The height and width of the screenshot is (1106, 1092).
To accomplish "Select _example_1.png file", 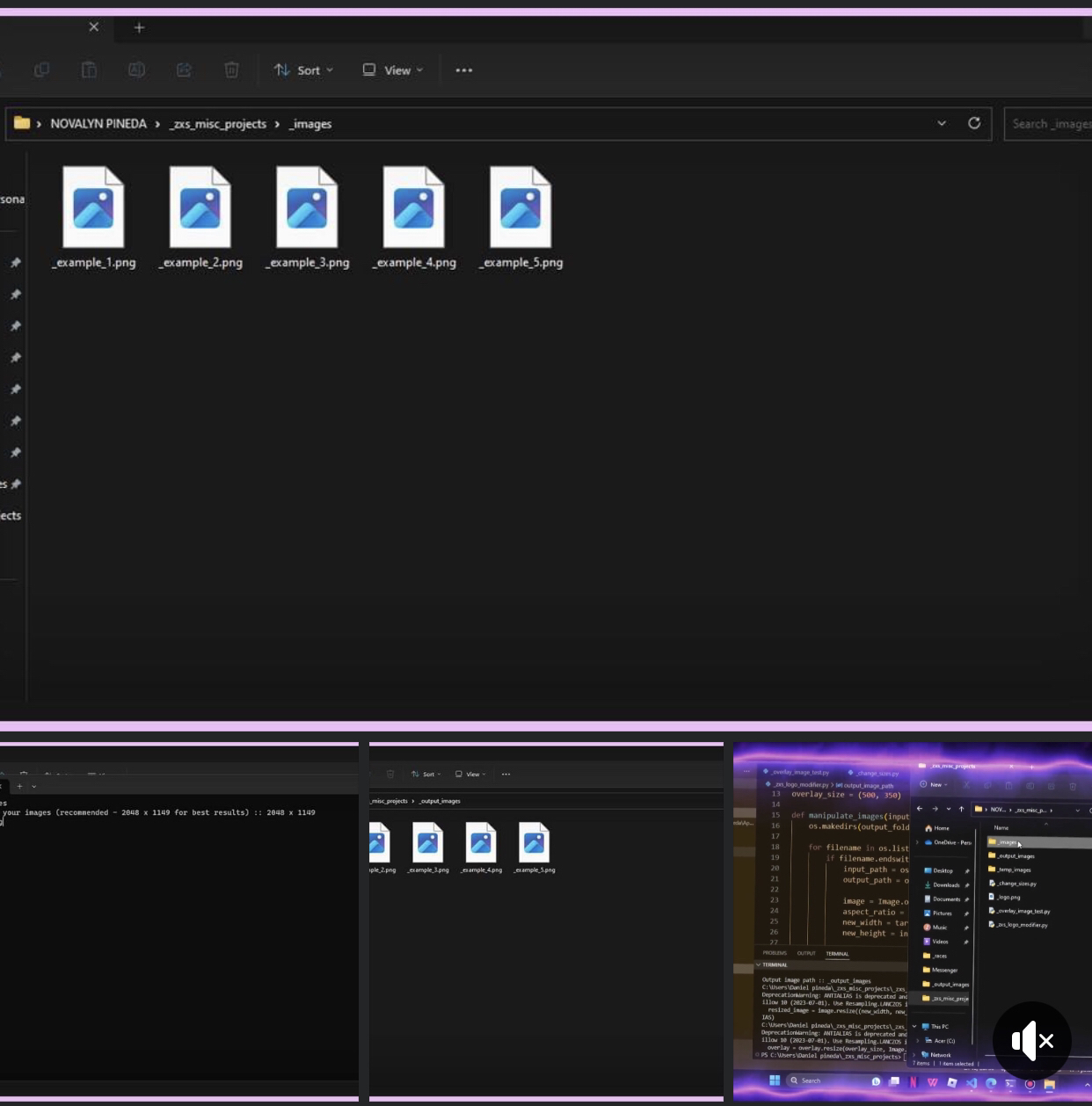I will click(93, 218).
